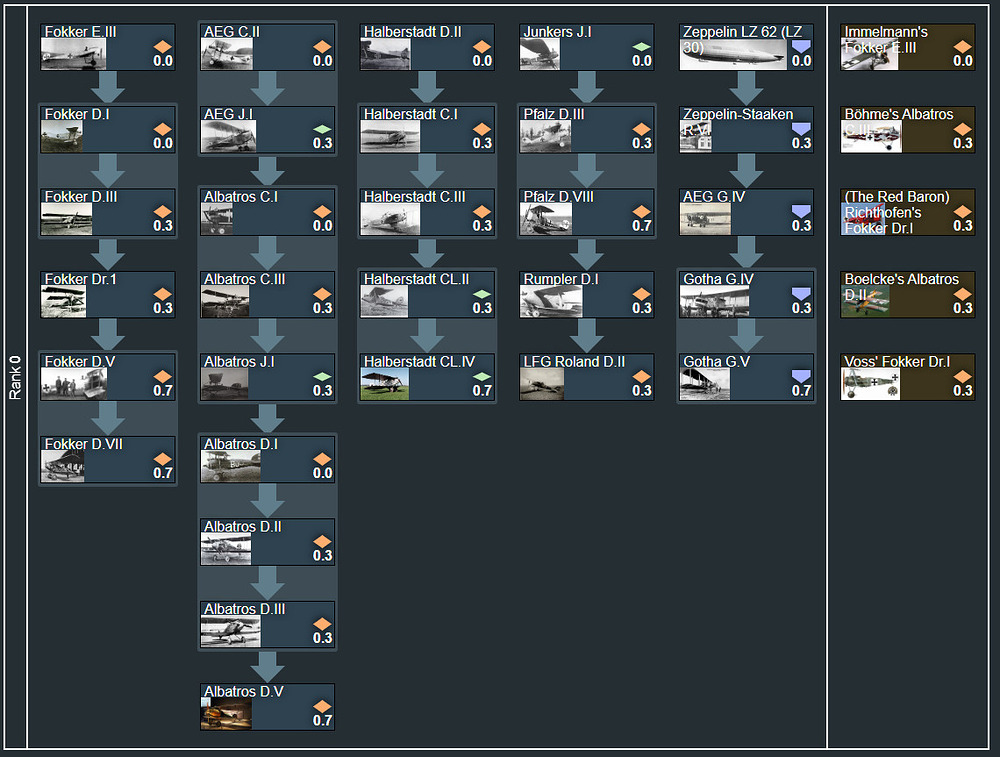Screen dimensions: 1000x757
Task: Open the Halberstadt CL.IV thumbnail image
Action: pos(385,384)
